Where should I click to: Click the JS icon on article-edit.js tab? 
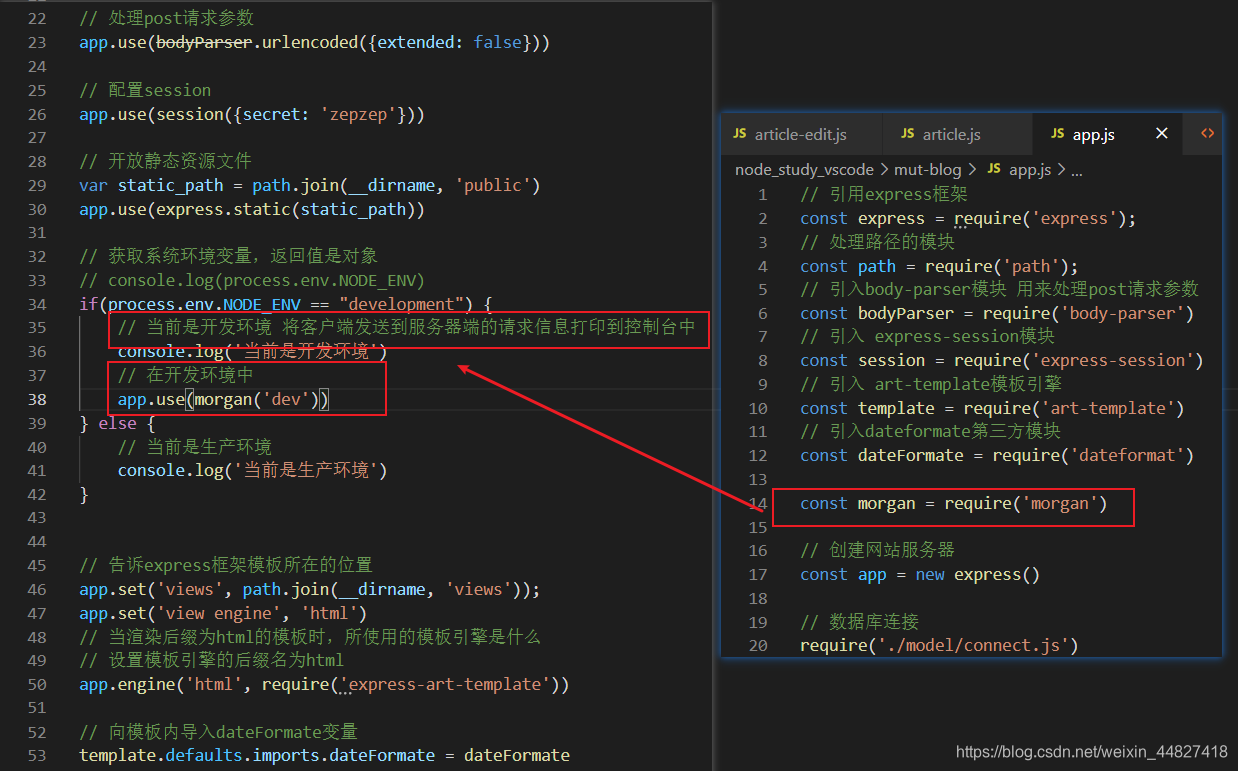pos(740,134)
